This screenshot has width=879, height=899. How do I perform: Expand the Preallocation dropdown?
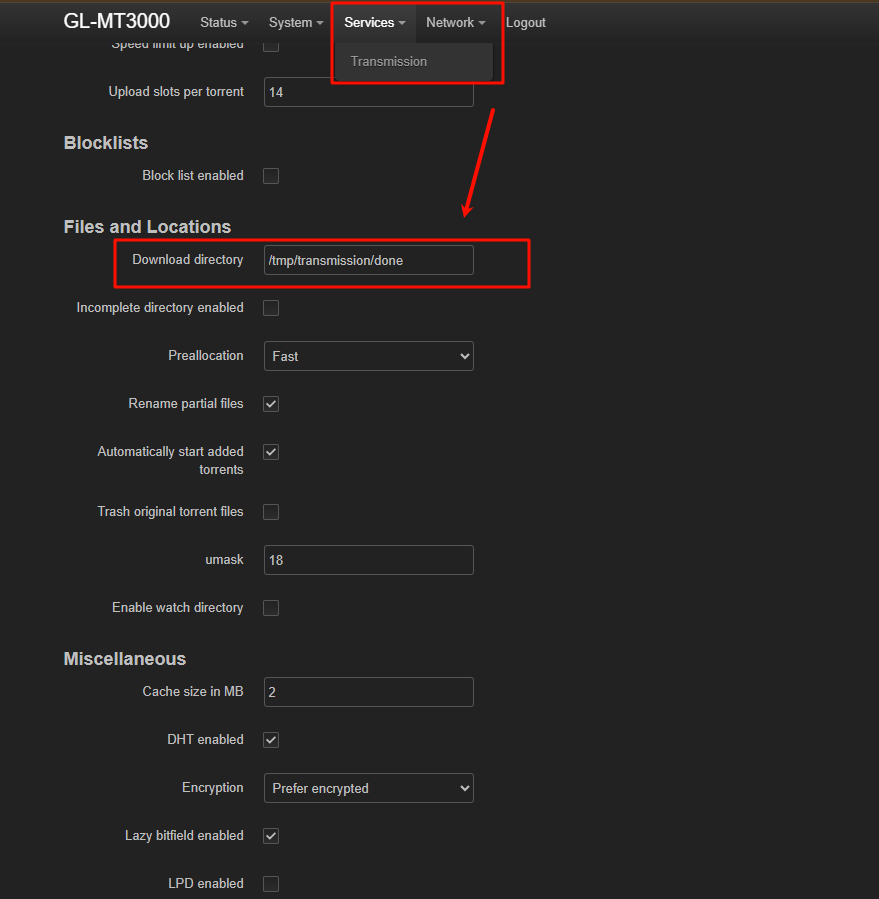[x=368, y=356]
